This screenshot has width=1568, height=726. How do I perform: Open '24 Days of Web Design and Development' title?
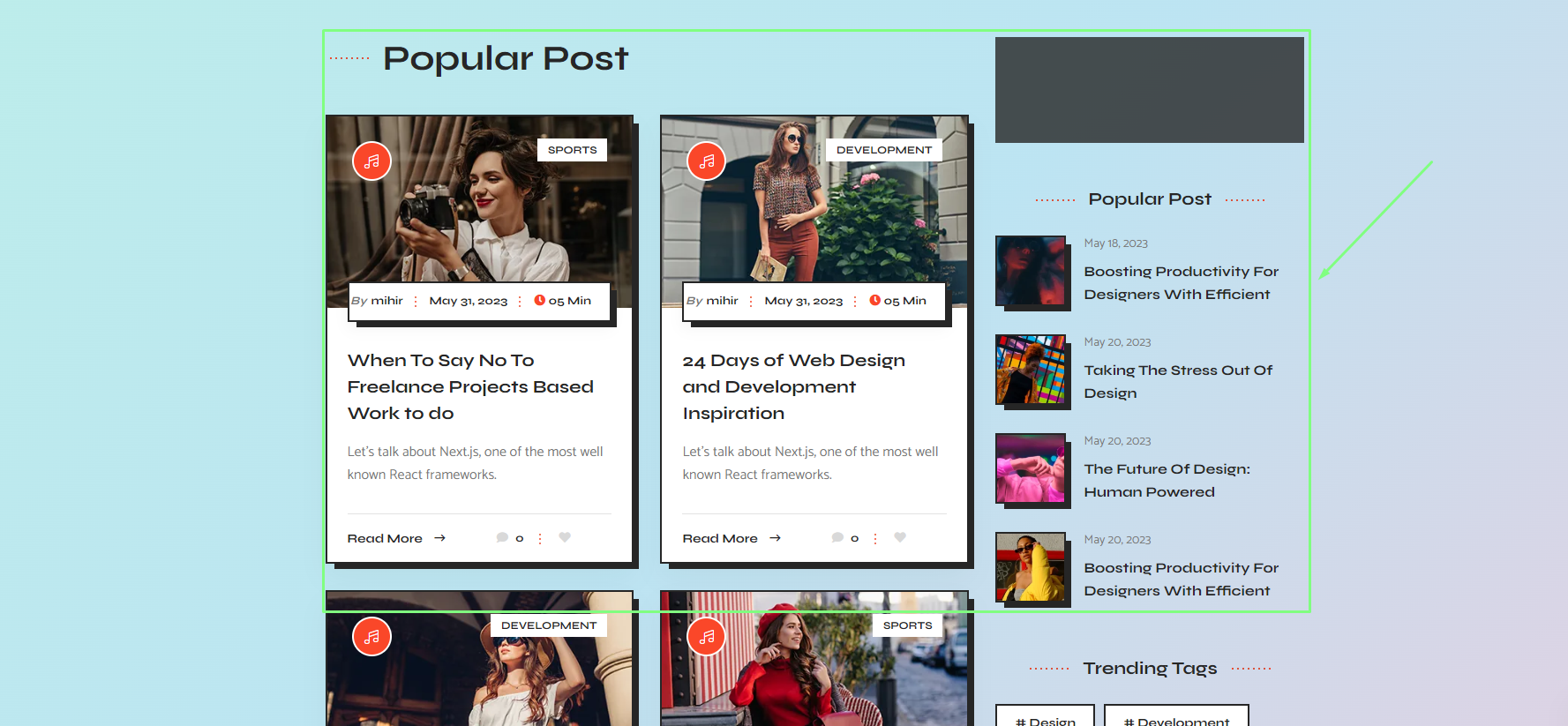tap(794, 386)
